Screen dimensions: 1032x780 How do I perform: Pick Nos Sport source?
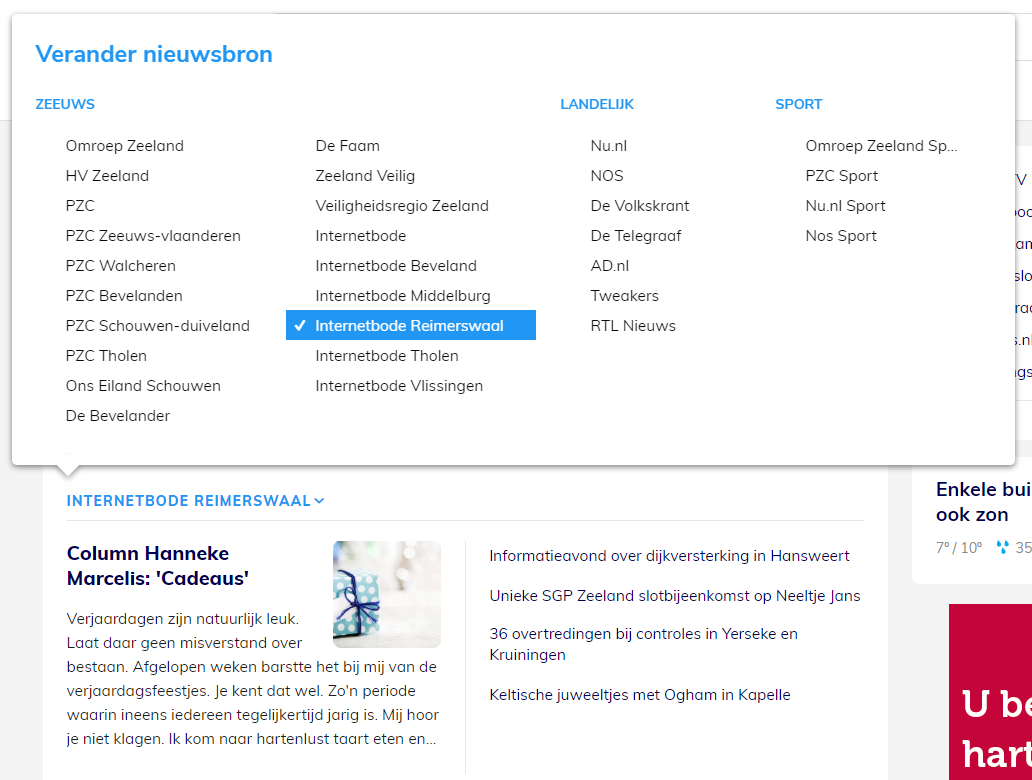click(x=841, y=236)
